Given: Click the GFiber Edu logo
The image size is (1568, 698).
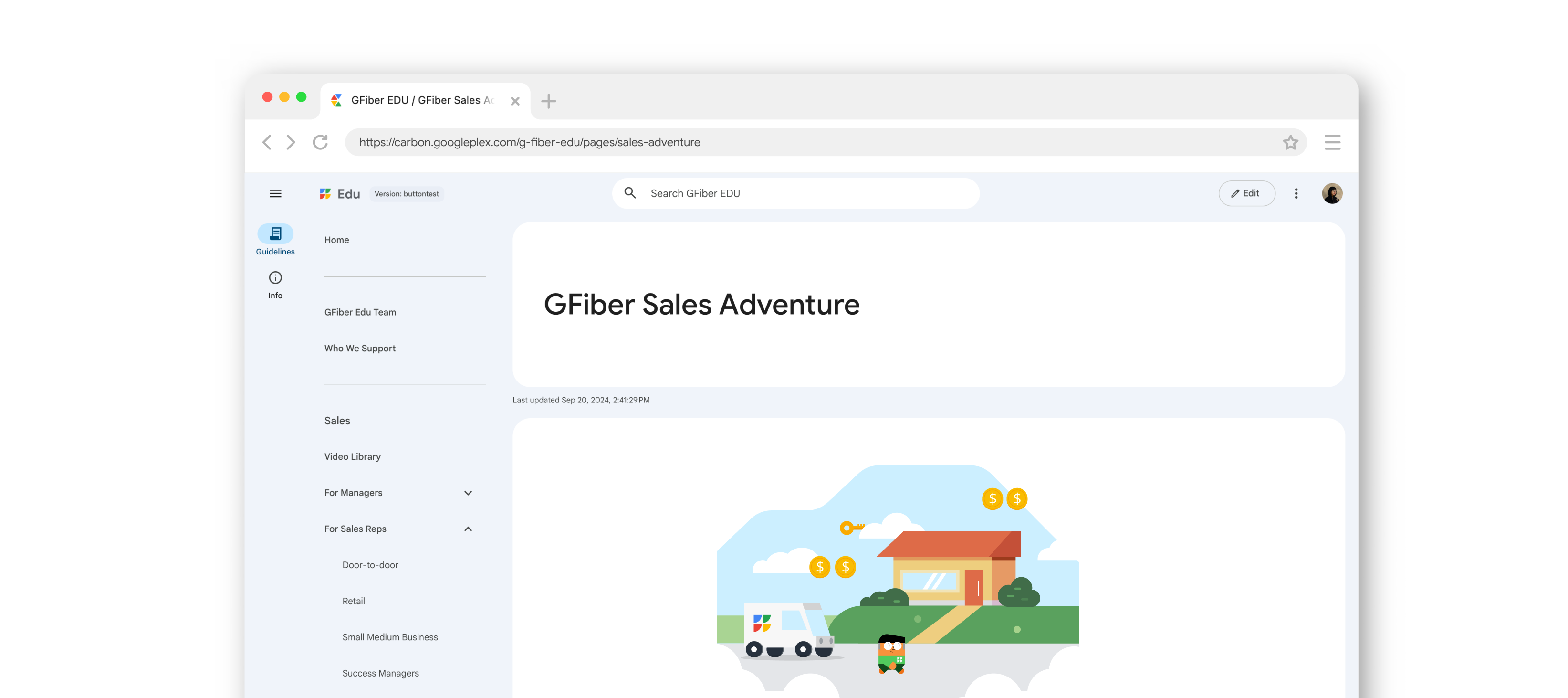Looking at the screenshot, I should pyautogui.click(x=340, y=194).
